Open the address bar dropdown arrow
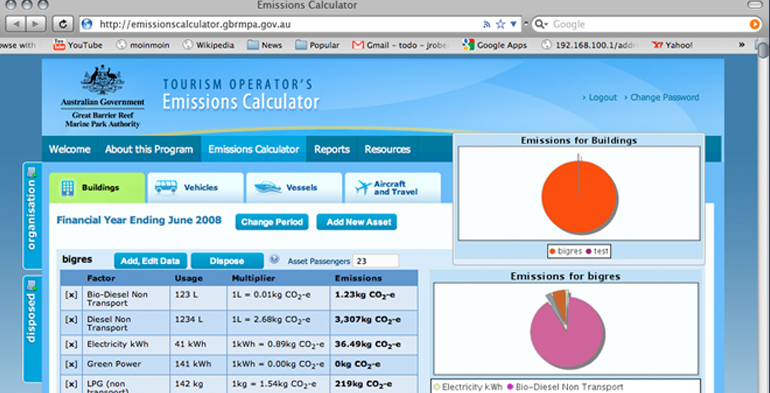The image size is (770, 393). 514,24
